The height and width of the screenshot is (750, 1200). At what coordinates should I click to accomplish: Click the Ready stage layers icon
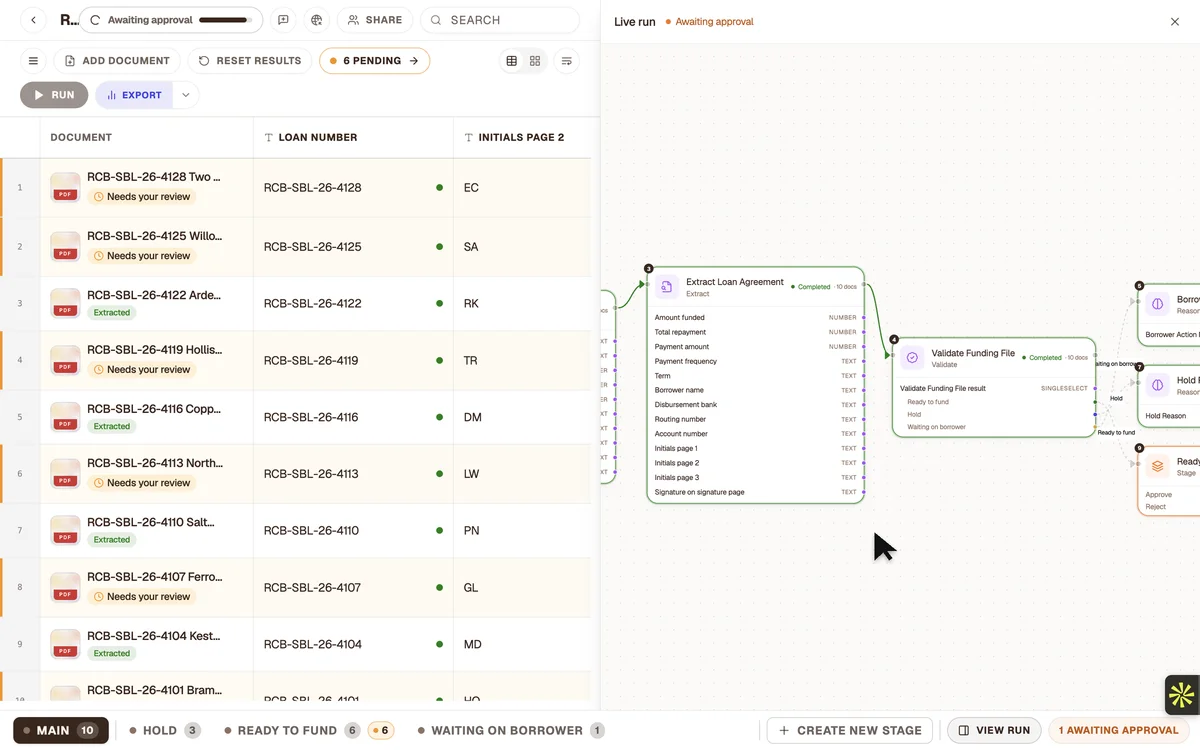(x=1158, y=466)
